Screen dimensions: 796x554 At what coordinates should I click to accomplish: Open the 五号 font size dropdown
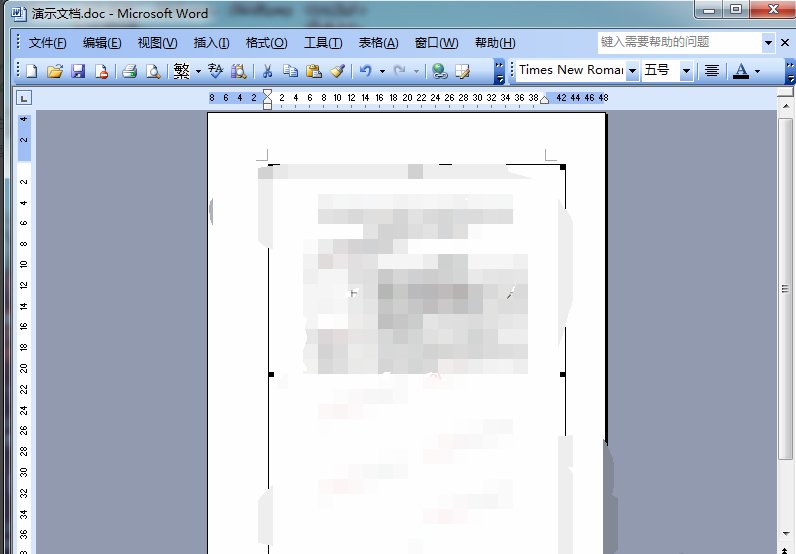coord(686,71)
